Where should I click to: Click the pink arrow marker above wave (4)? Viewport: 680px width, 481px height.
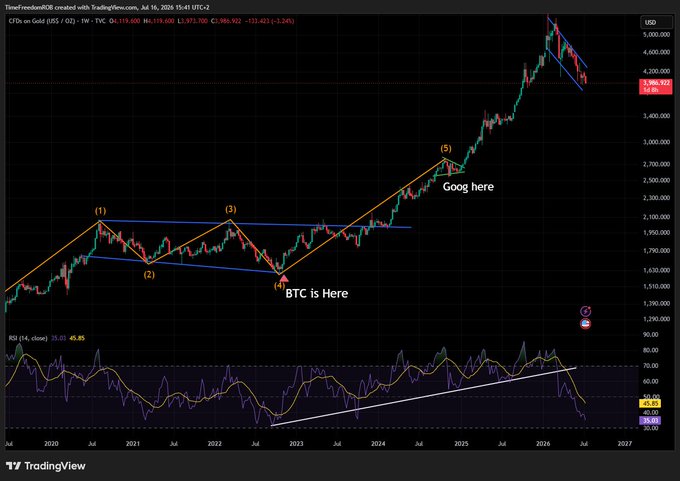coord(284,278)
